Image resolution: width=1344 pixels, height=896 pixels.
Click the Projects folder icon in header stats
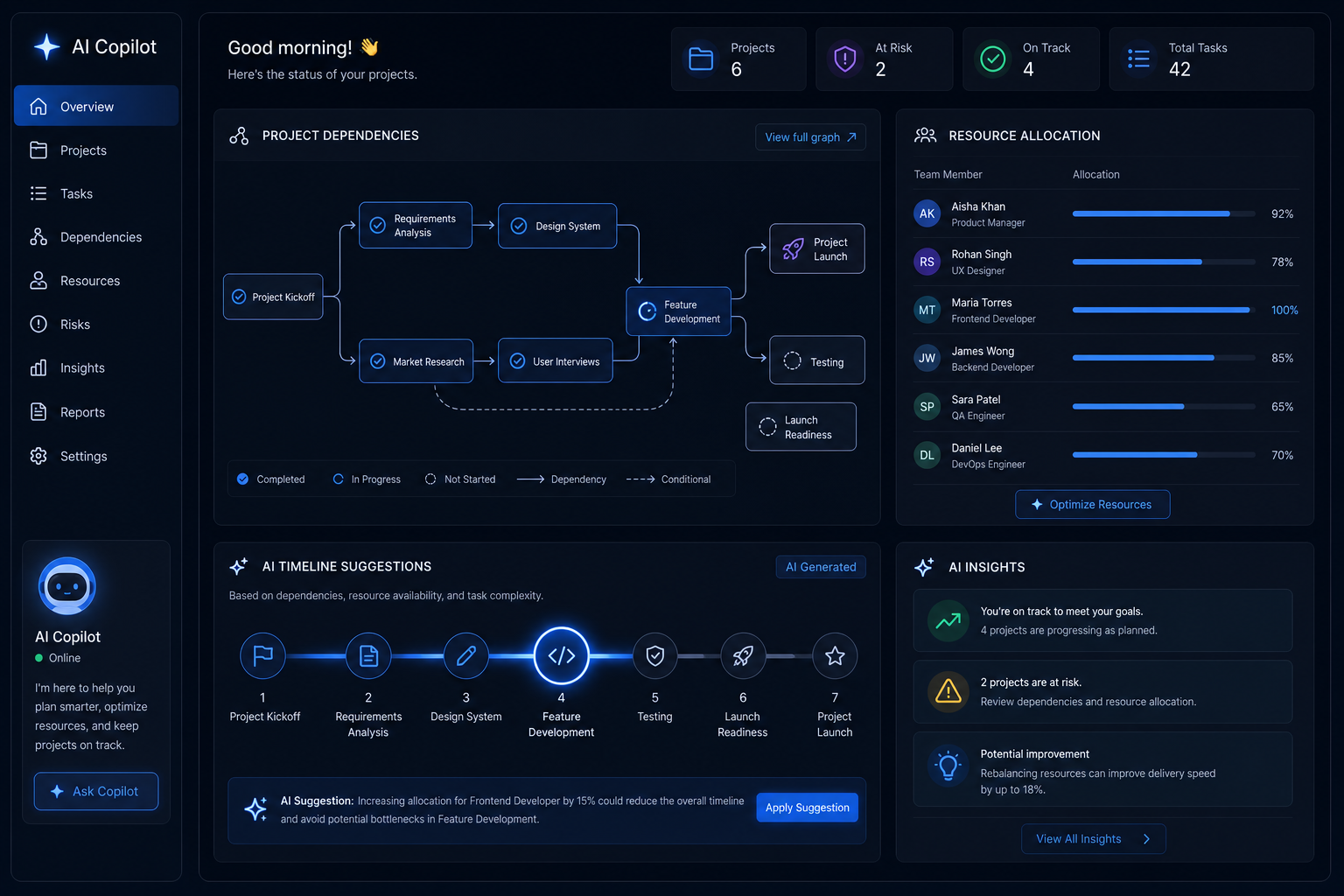point(701,59)
